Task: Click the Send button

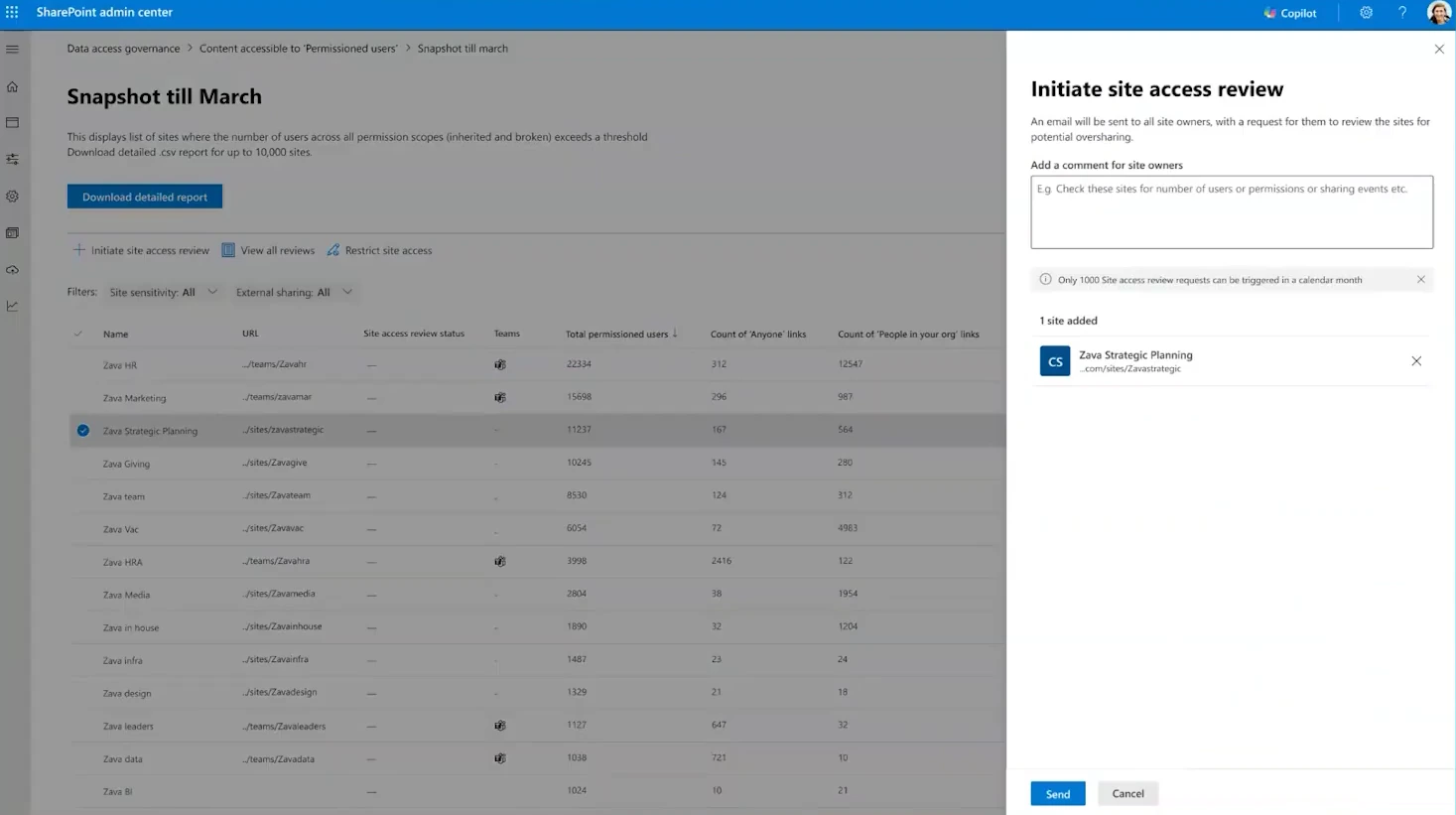Action: pyautogui.click(x=1058, y=794)
